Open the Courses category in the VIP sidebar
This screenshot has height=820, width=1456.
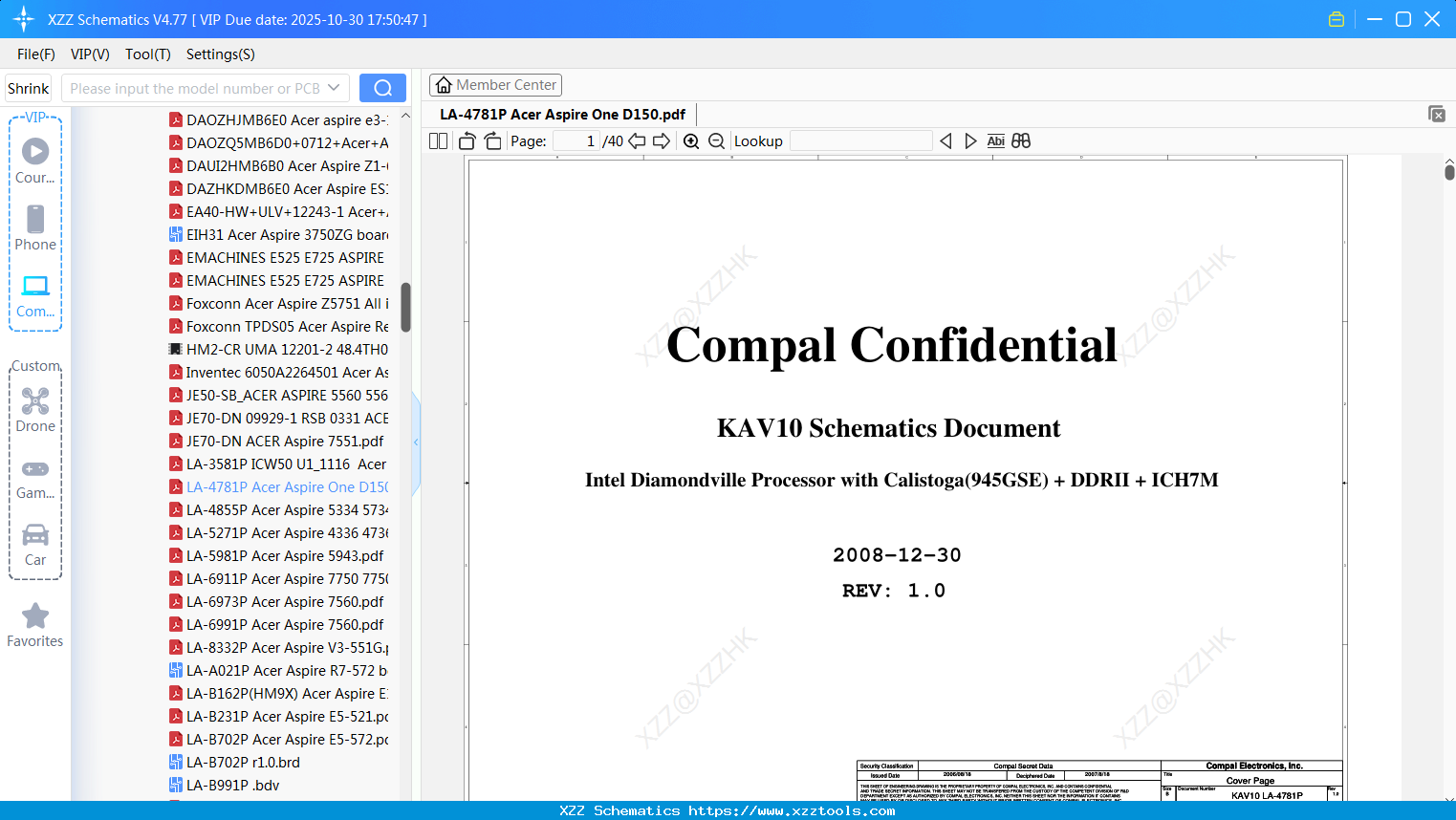pyautogui.click(x=35, y=161)
